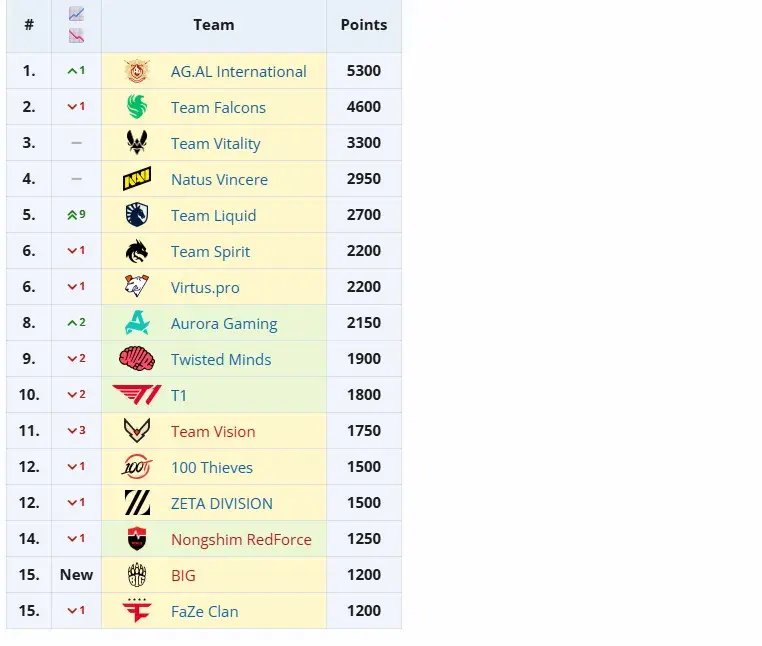Screen dimensions: 762x646
Task: Open the T1 team link
Action: pyautogui.click(x=179, y=395)
